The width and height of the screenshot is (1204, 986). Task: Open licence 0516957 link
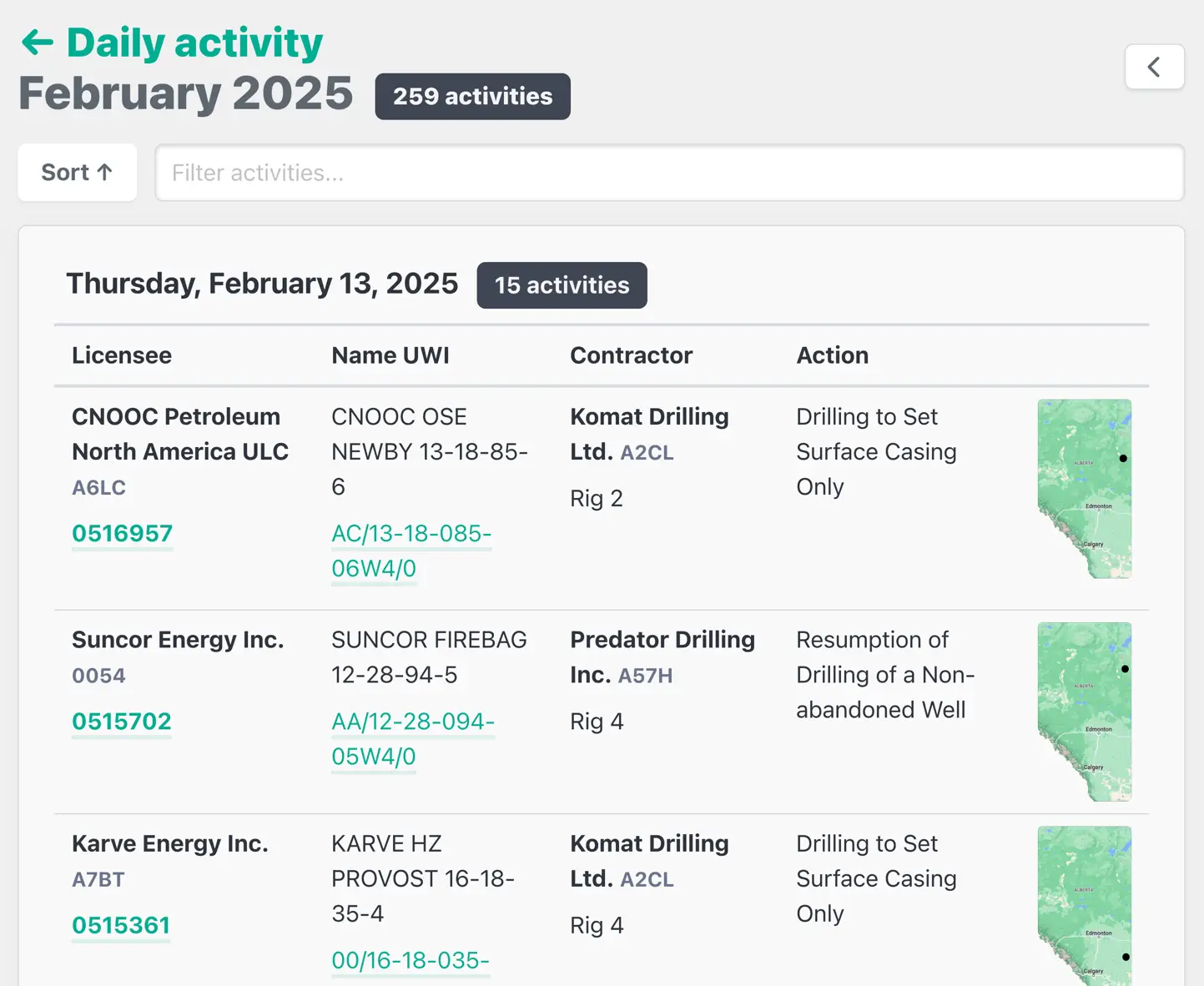(123, 534)
